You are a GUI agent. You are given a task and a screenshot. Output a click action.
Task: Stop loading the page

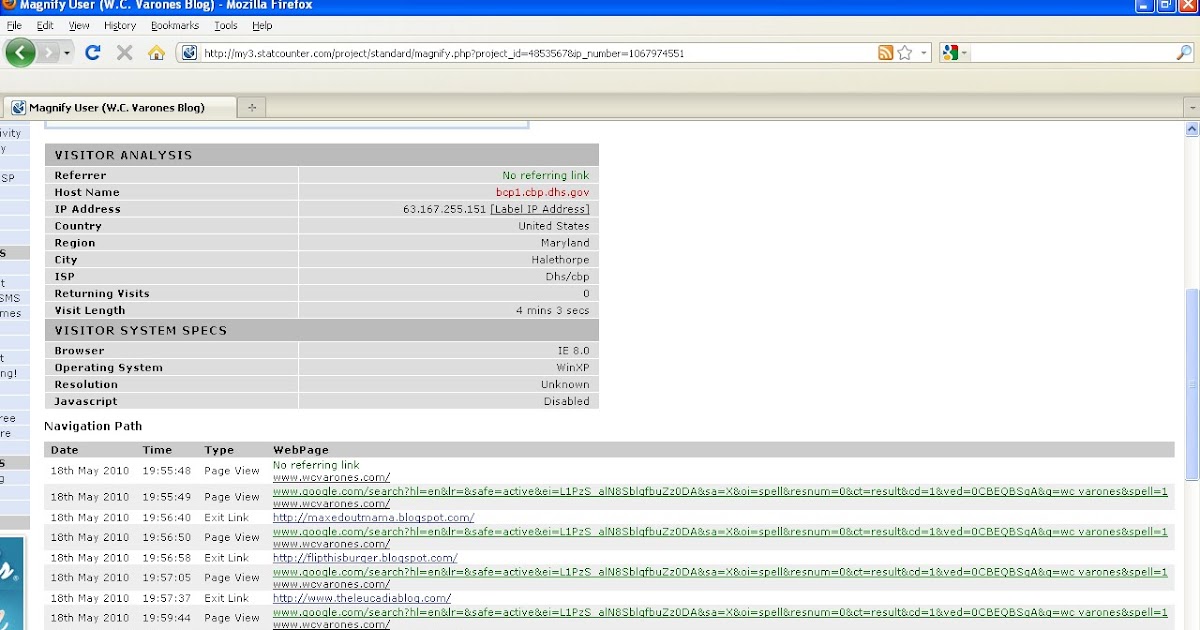click(x=125, y=53)
